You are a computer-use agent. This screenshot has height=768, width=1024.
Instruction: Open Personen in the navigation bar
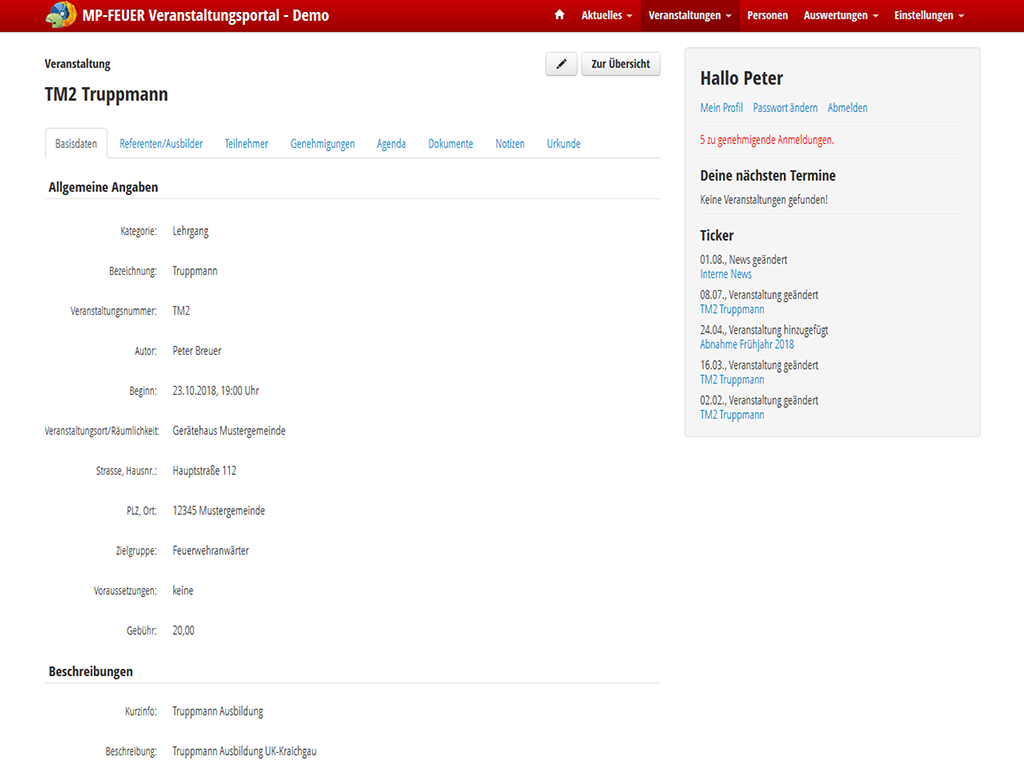click(x=767, y=16)
